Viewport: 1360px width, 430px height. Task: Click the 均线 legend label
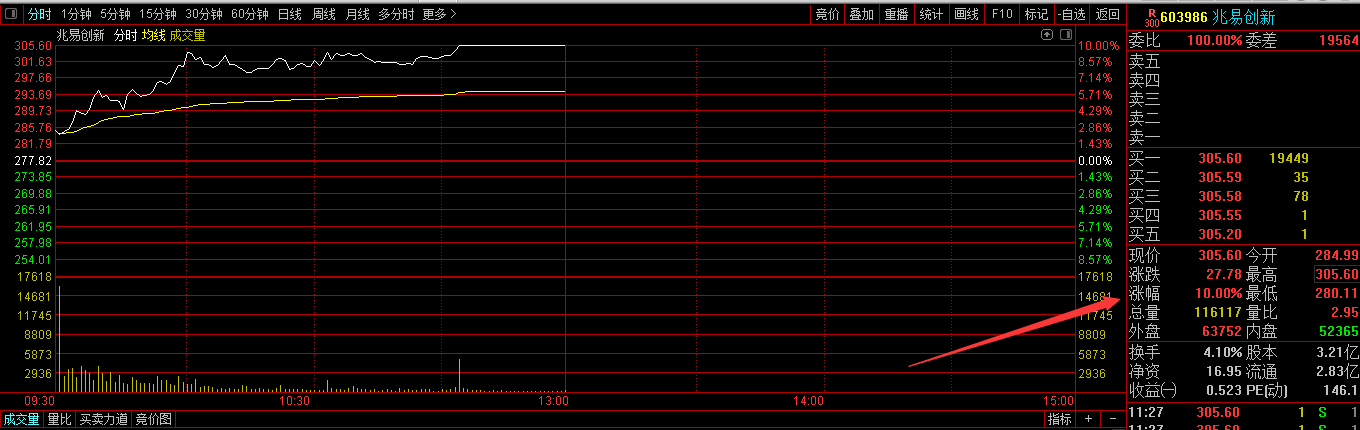(153, 35)
